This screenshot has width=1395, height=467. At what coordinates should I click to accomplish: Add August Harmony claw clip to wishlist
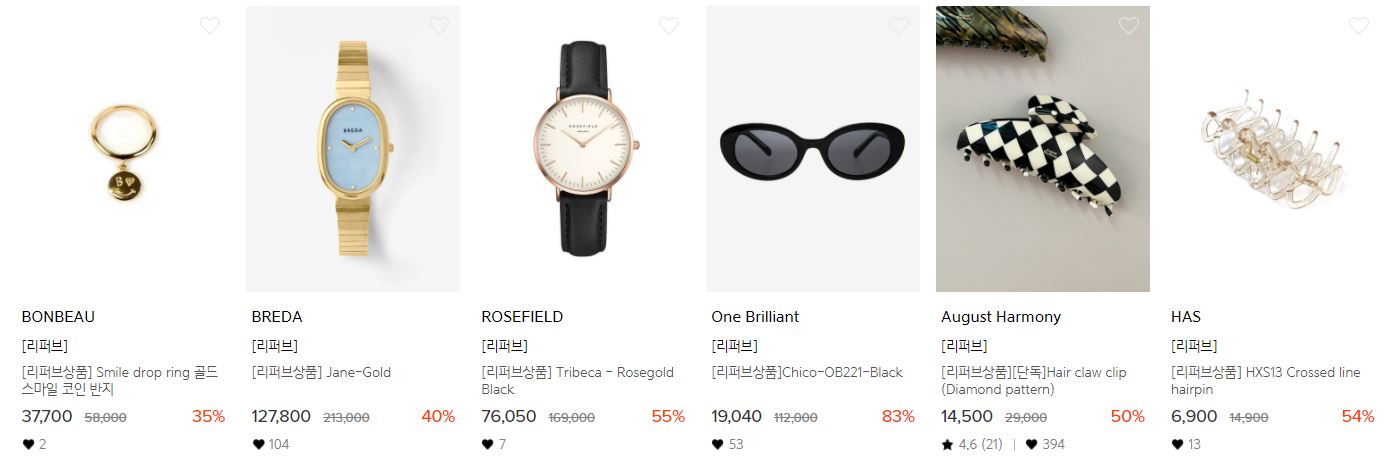[1129, 26]
